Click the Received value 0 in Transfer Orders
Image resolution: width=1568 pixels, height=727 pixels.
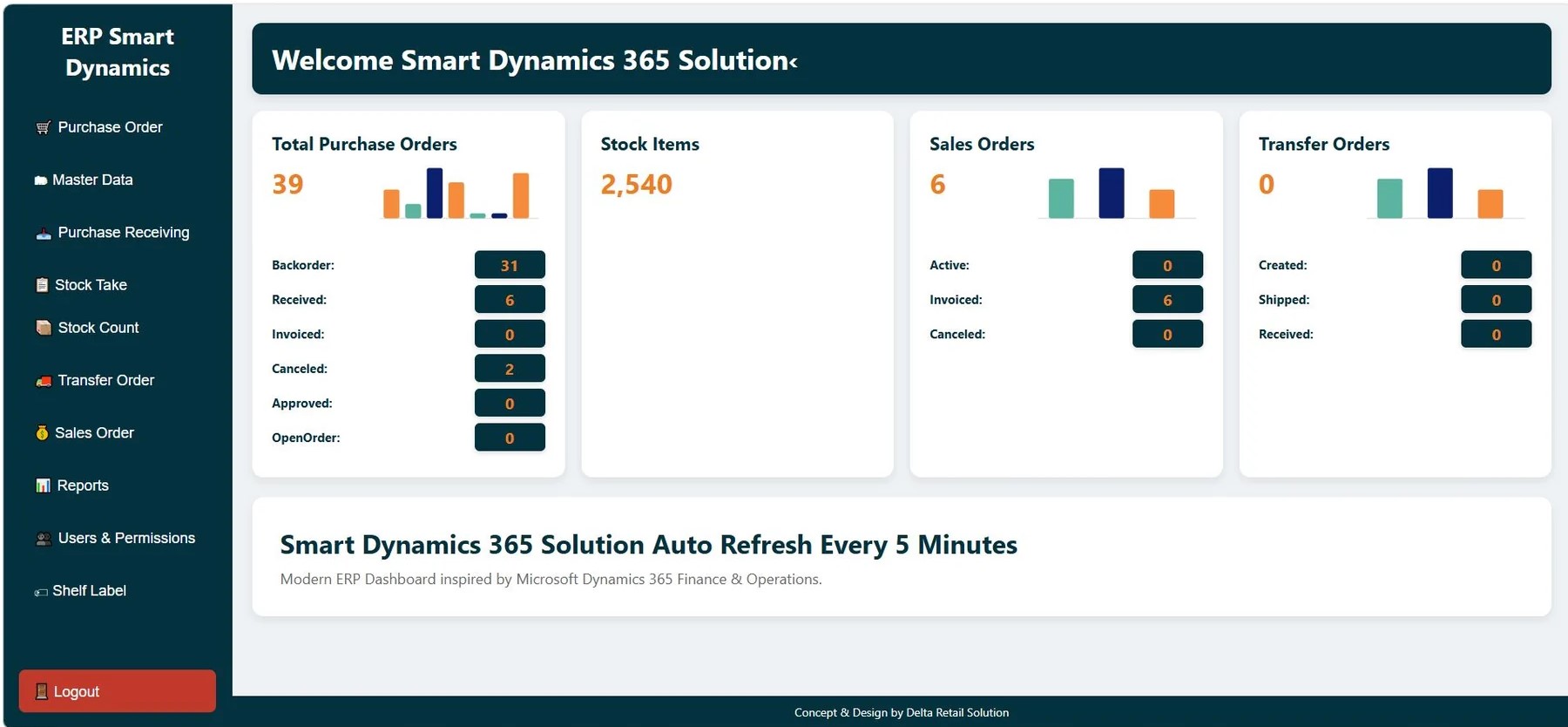[x=1497, y=334]
